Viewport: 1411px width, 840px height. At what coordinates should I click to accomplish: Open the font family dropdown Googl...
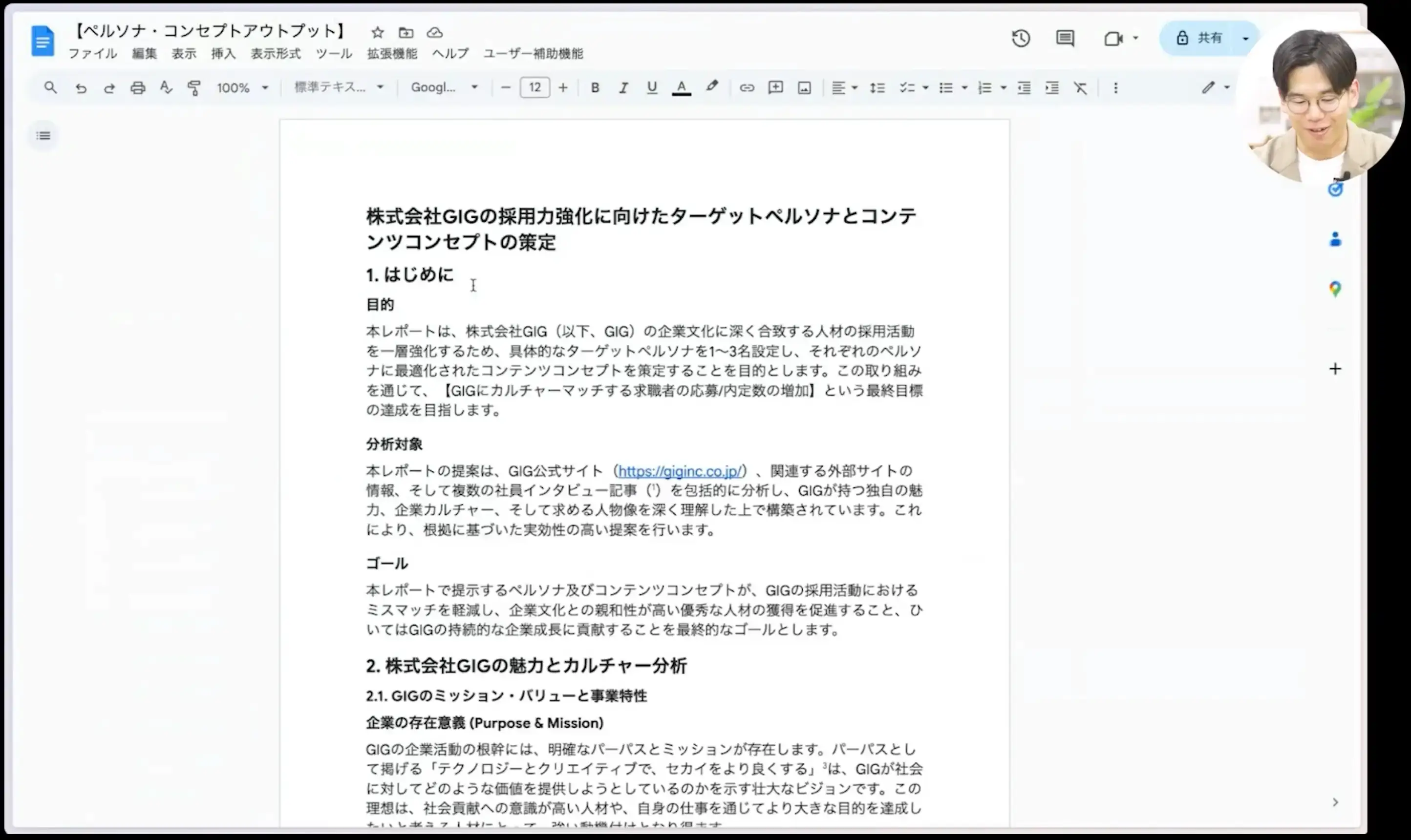pos(445,87)
